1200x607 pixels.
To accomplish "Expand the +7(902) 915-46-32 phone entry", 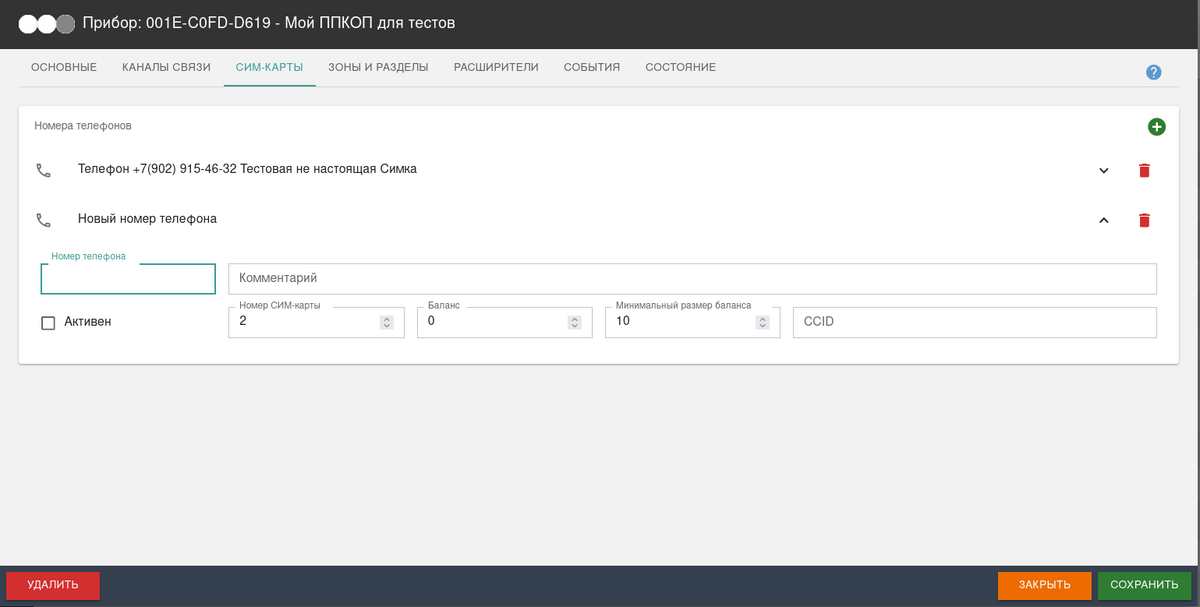I will point(1104,170).
